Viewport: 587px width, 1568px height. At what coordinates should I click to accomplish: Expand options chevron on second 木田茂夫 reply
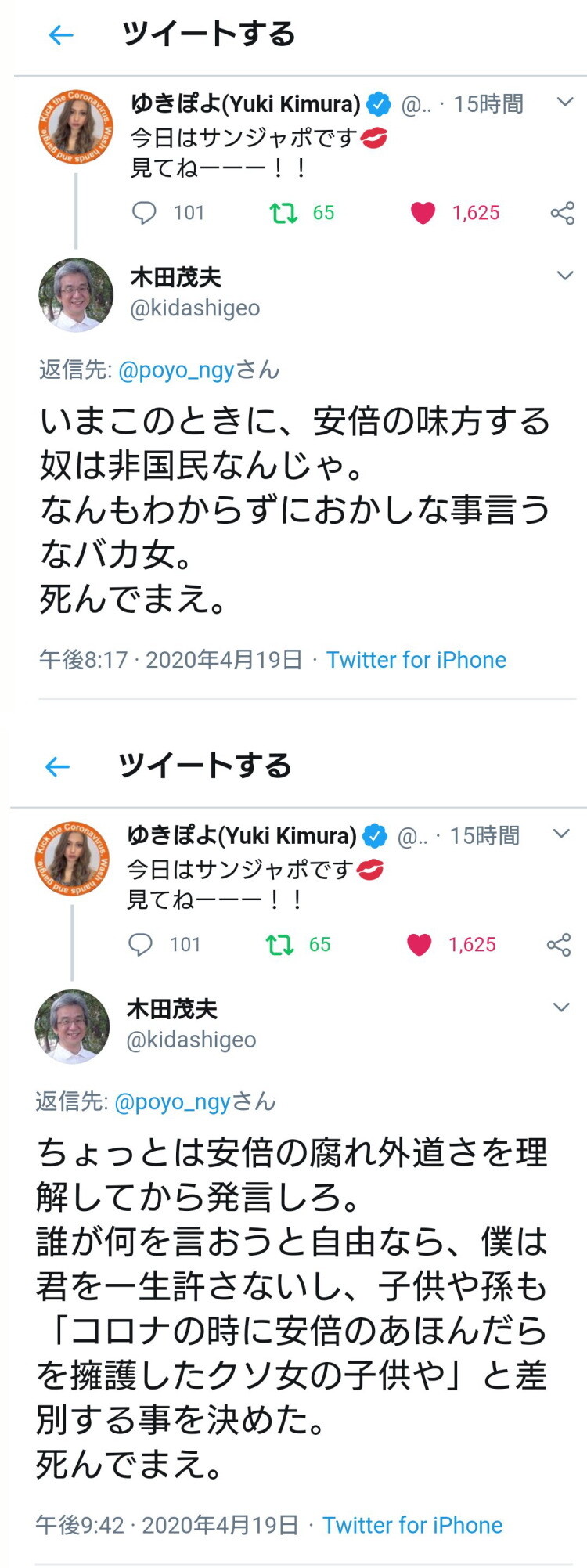[561, 1007]
